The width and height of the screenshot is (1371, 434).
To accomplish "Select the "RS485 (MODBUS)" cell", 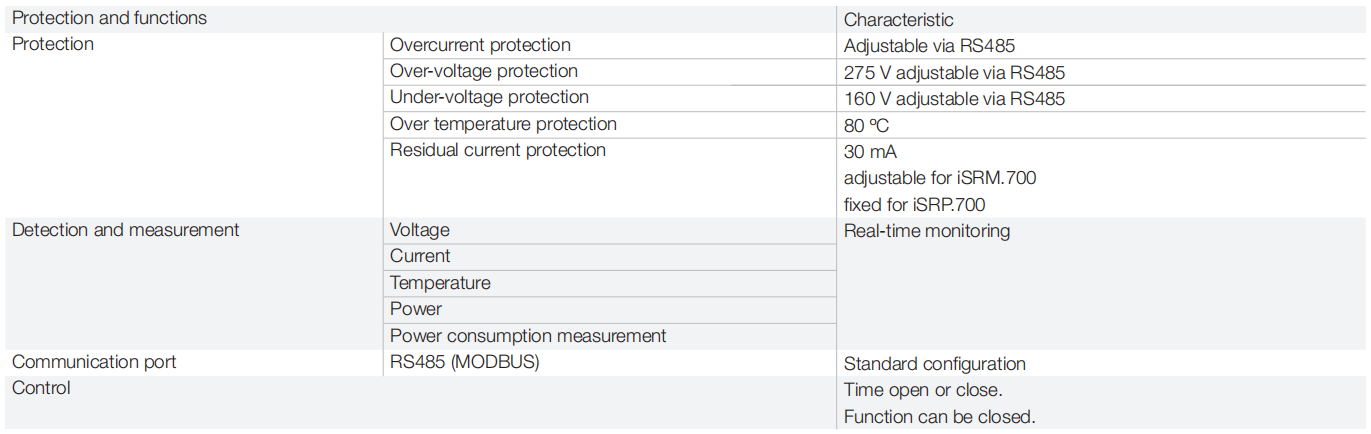I will pyautogui.click(x=464, y=362).
